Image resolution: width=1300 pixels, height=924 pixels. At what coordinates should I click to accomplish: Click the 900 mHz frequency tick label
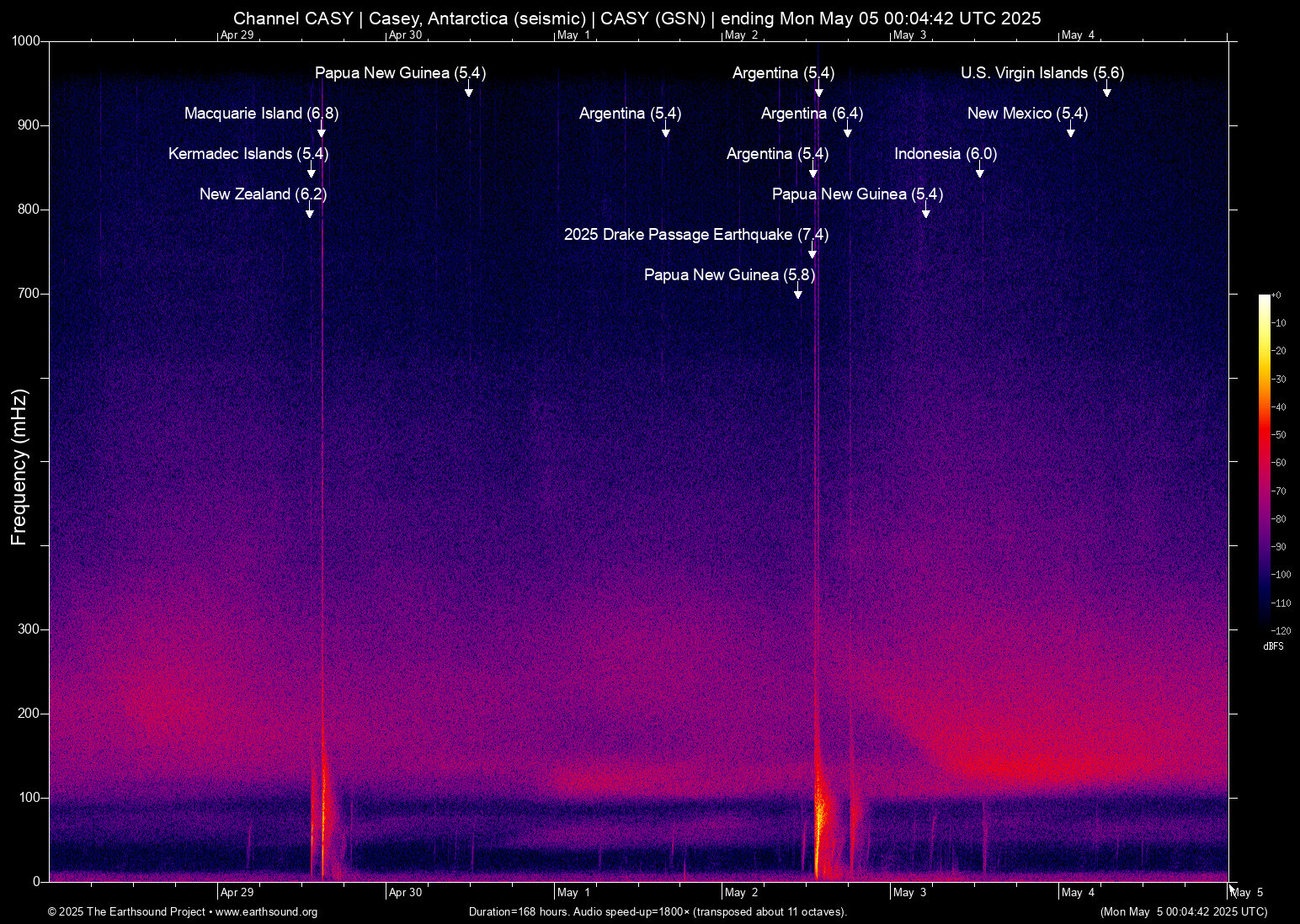pyautogui.click(x=29, y=125)
